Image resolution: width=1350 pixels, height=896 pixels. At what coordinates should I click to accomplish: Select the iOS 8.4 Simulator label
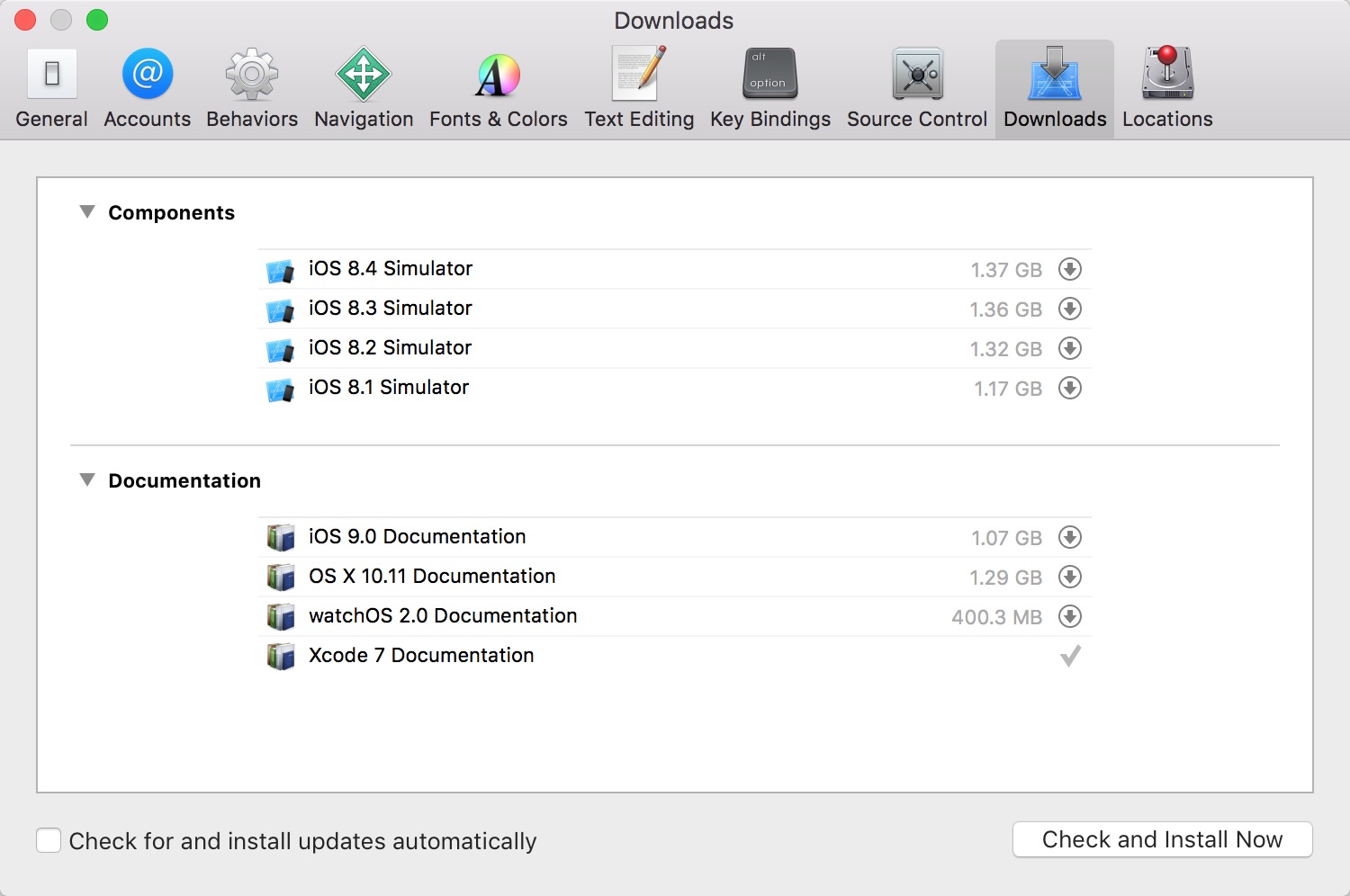tap(391, 268)
